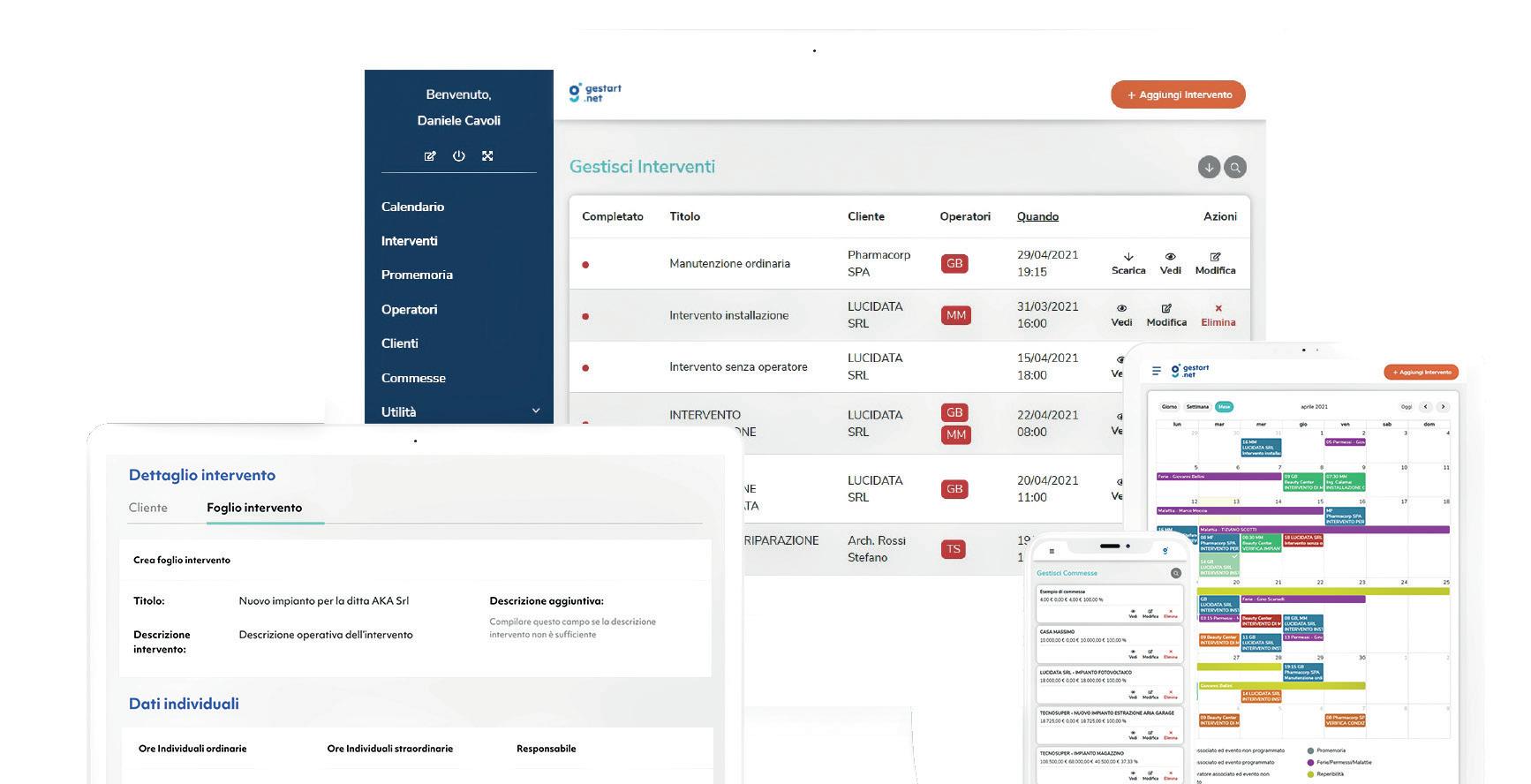The image size is (1531, 784).
Task: Open Promemoria from the sidebar
Action: tap(417, 275)
